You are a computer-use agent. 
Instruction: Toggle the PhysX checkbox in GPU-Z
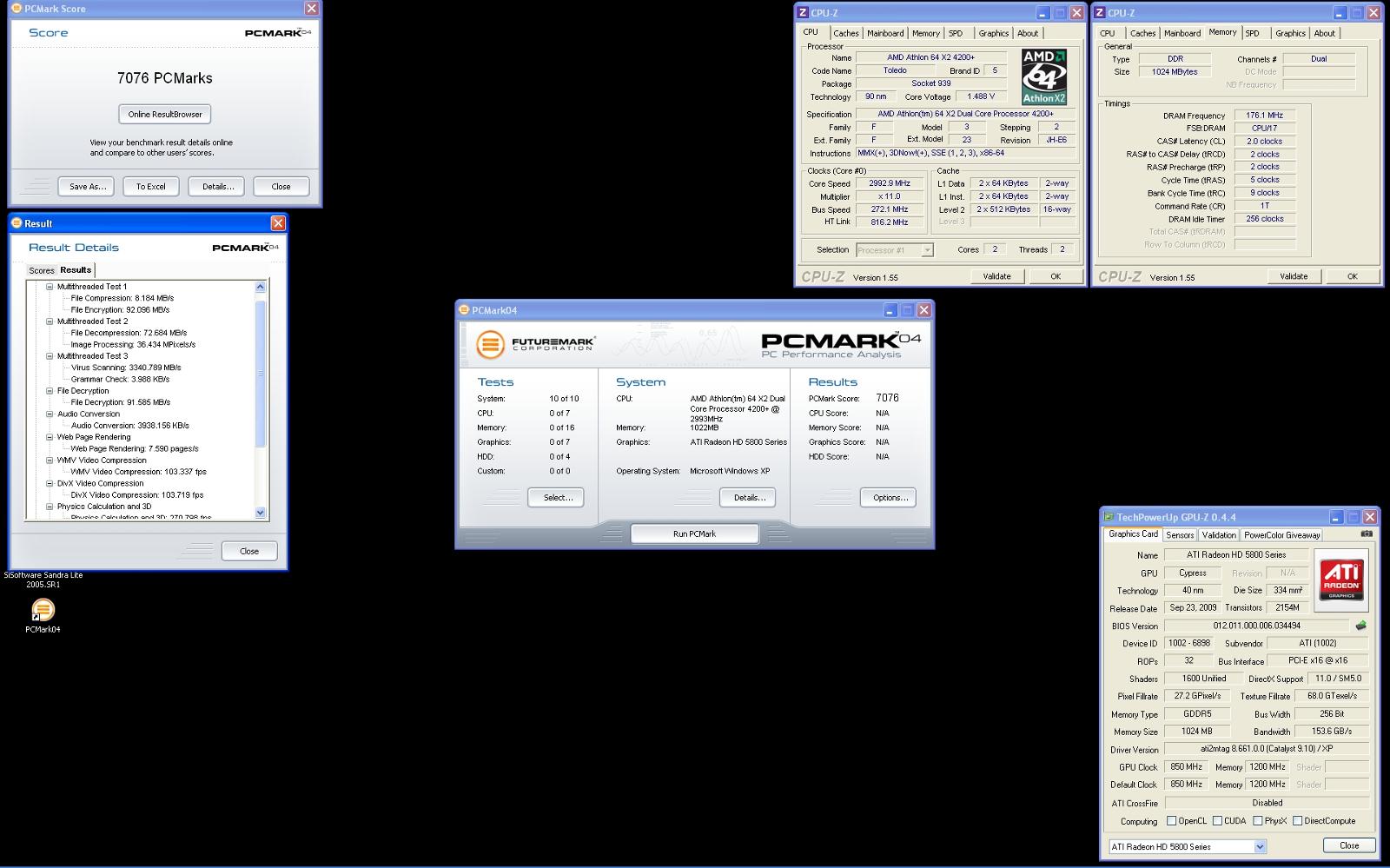1257,821
